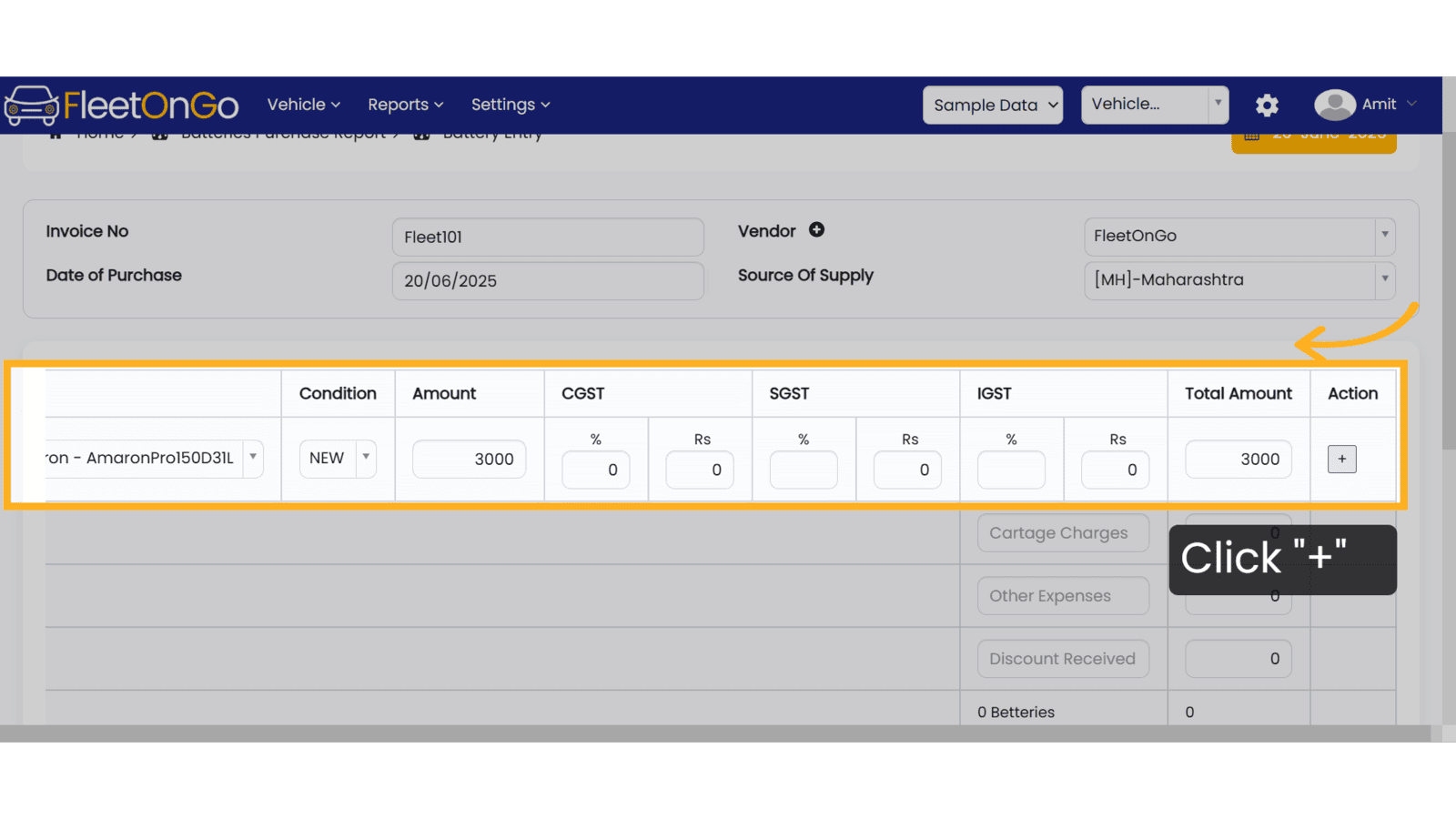The height and width of the screenshot is (819, 1456).
Task: Click the CGST percent field
Action: (596, 470)
